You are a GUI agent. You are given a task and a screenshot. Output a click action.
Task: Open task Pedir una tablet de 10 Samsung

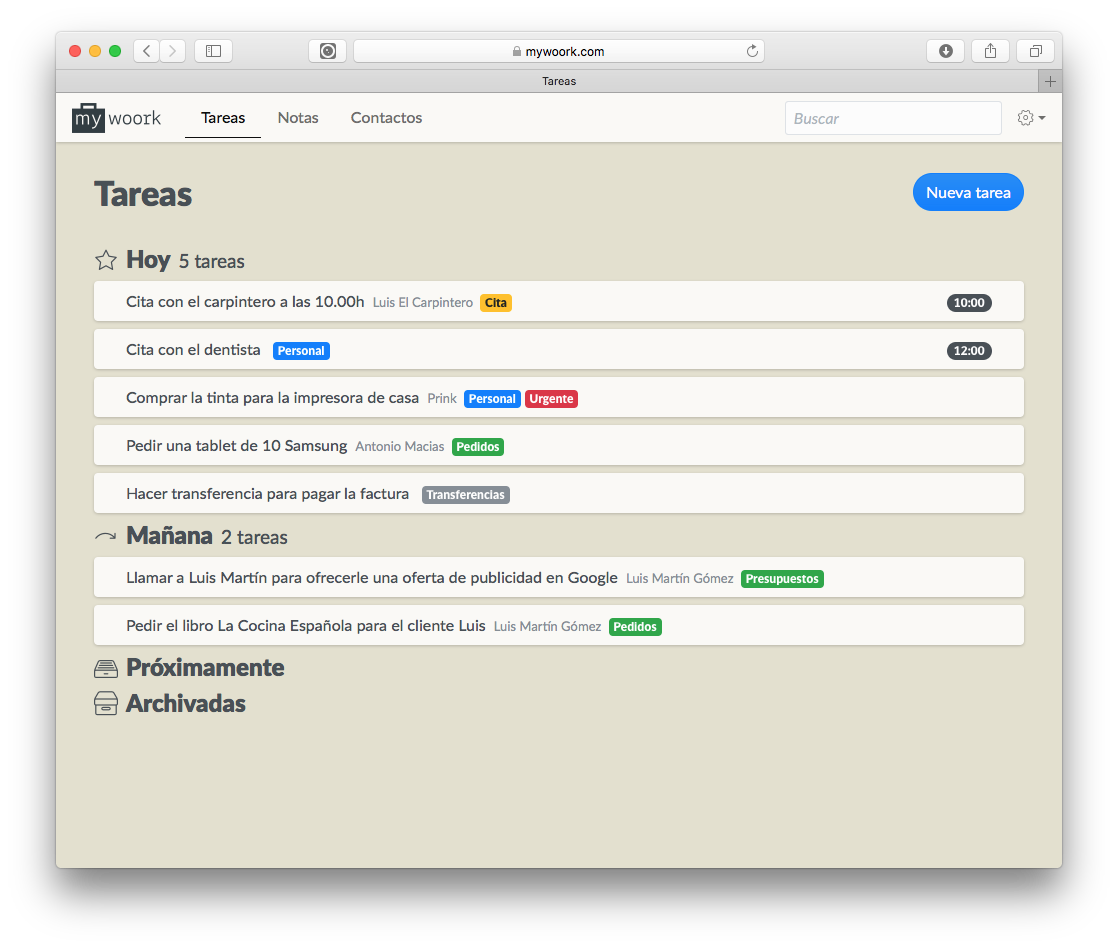(x=559, y=445)
